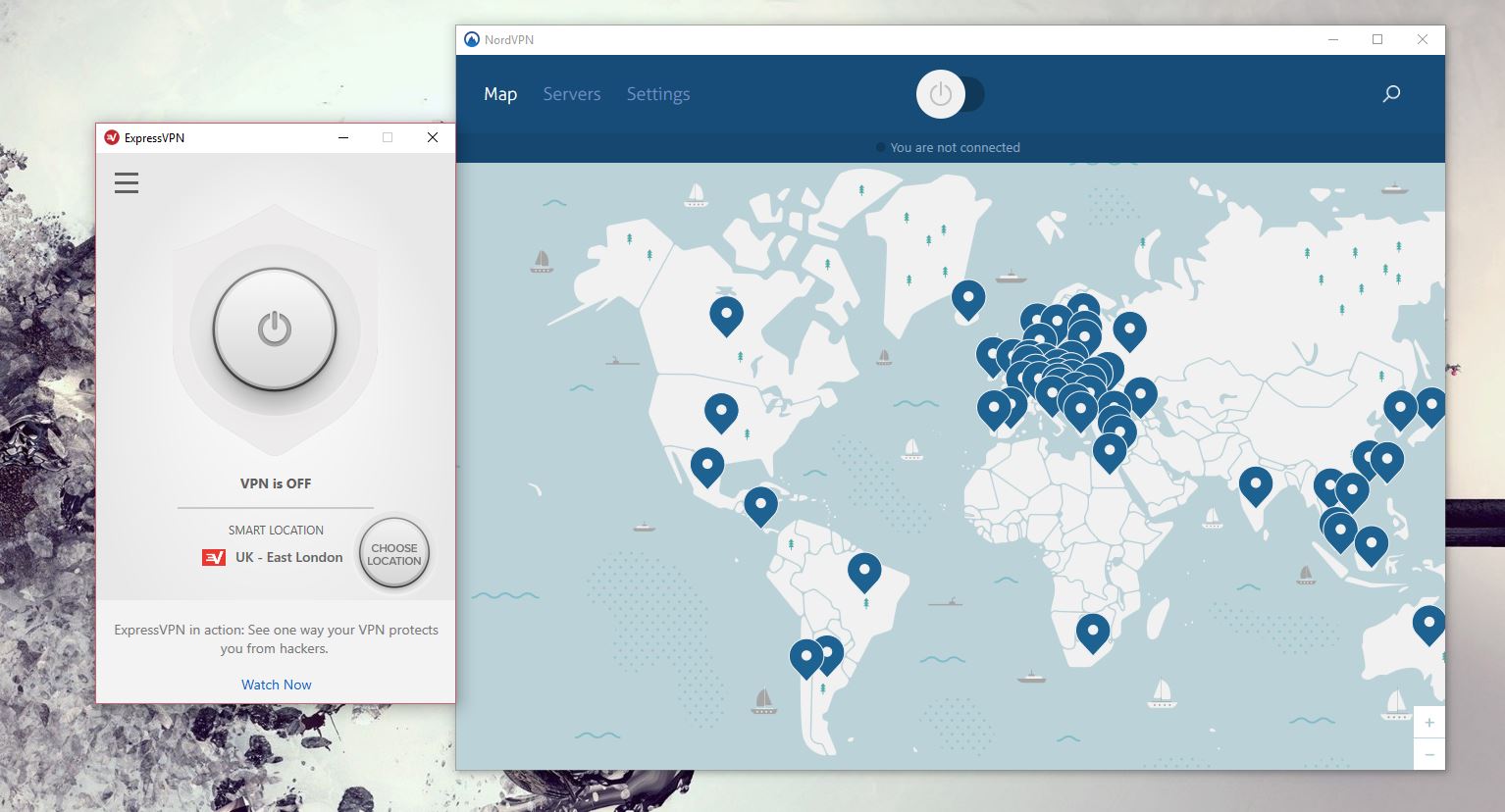Select the server pin over Ireland

pyautogui.click(x=991, y=355)
